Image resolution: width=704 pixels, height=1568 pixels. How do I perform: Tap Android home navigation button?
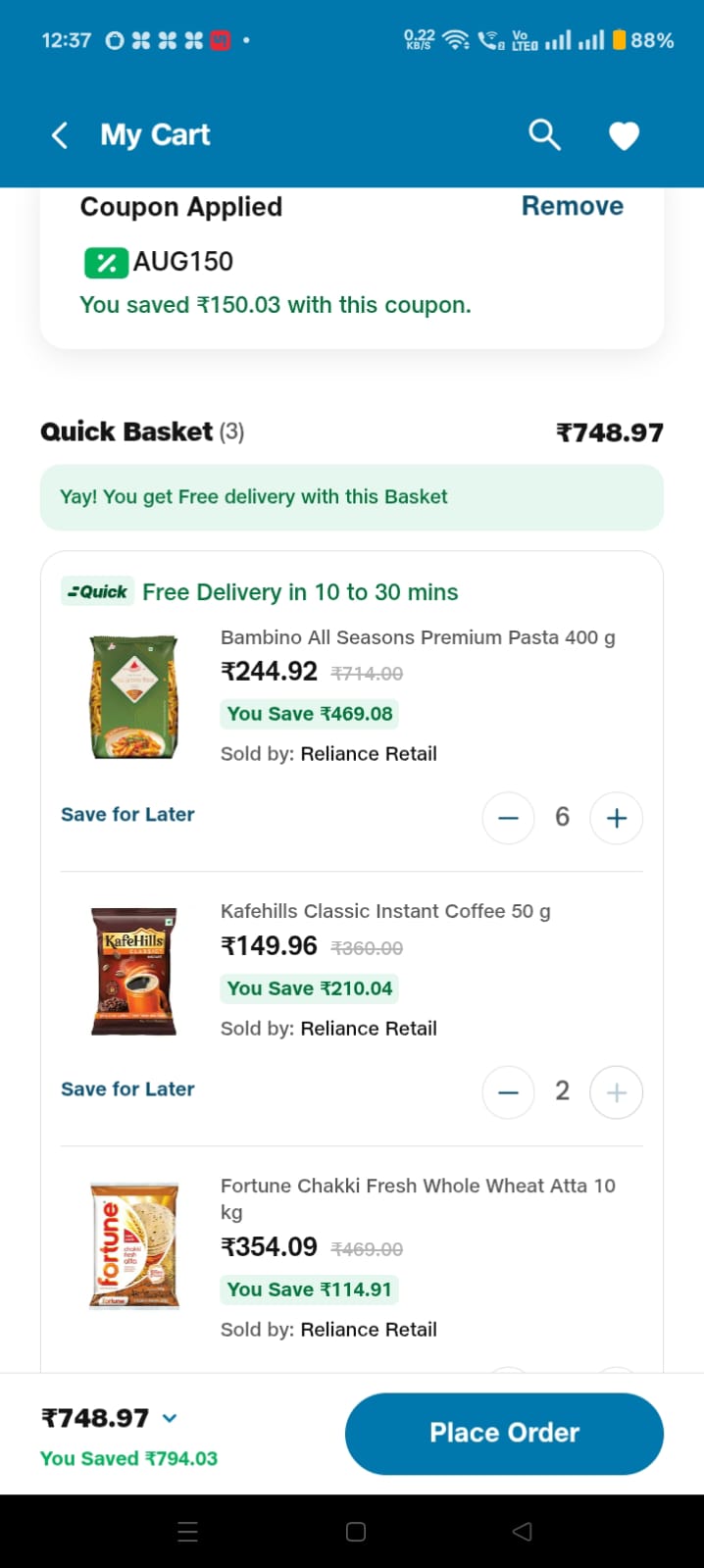tap(356, 1532)
